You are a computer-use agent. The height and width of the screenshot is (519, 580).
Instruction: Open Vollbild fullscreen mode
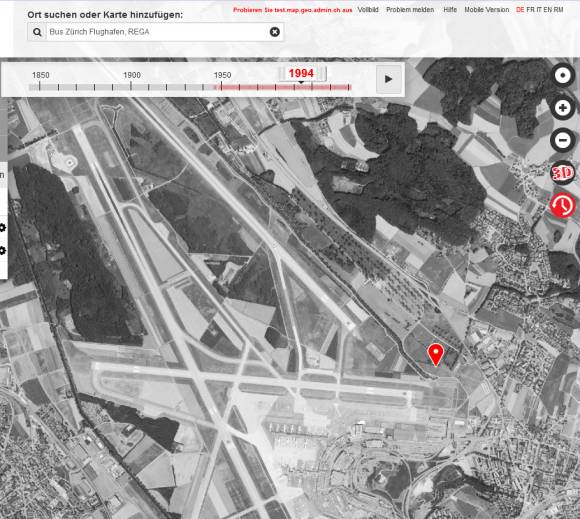point(368,10)
